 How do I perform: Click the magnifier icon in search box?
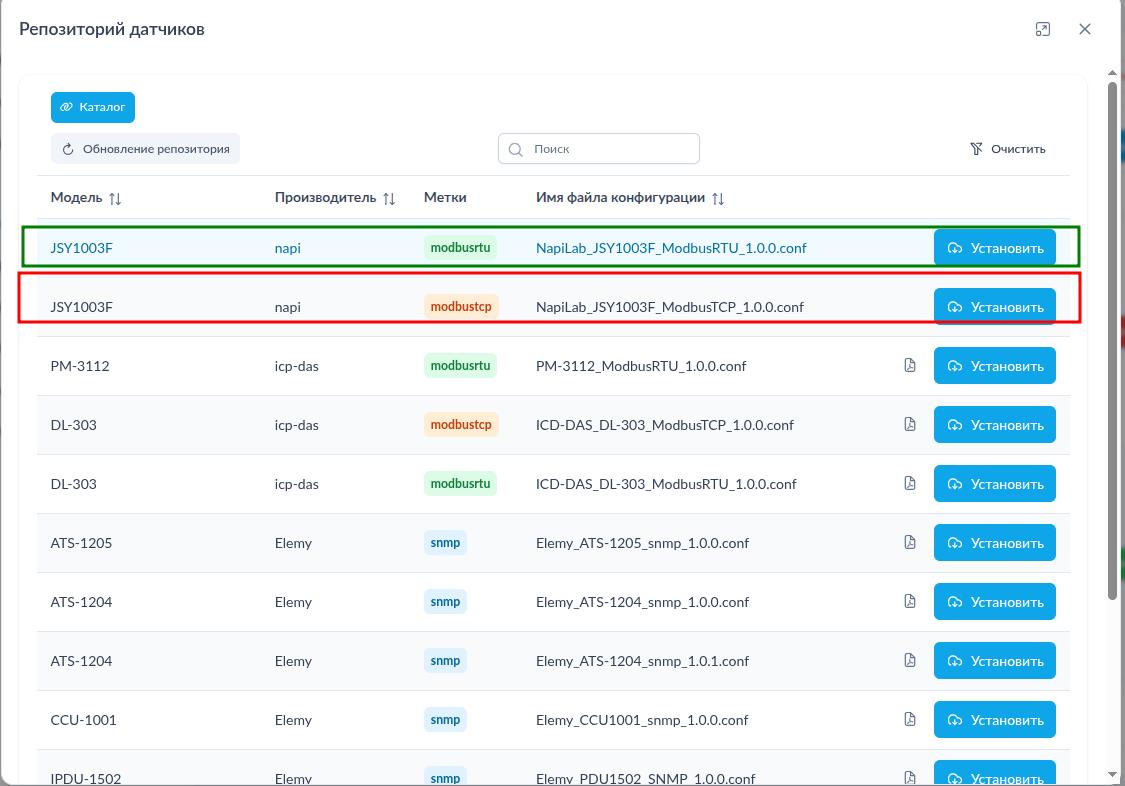pyautogui.click(x=516, y=149)
